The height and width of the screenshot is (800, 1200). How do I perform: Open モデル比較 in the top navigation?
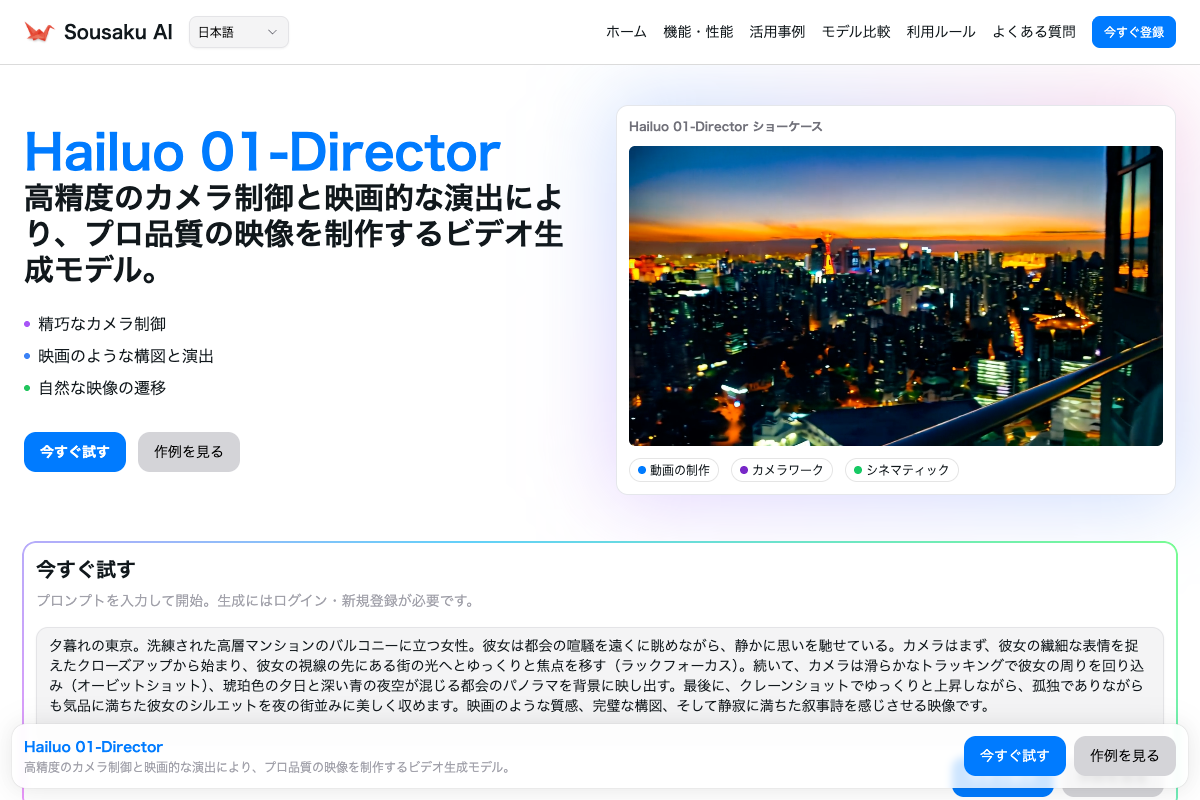pyautogui.click(x=856, y=32)
